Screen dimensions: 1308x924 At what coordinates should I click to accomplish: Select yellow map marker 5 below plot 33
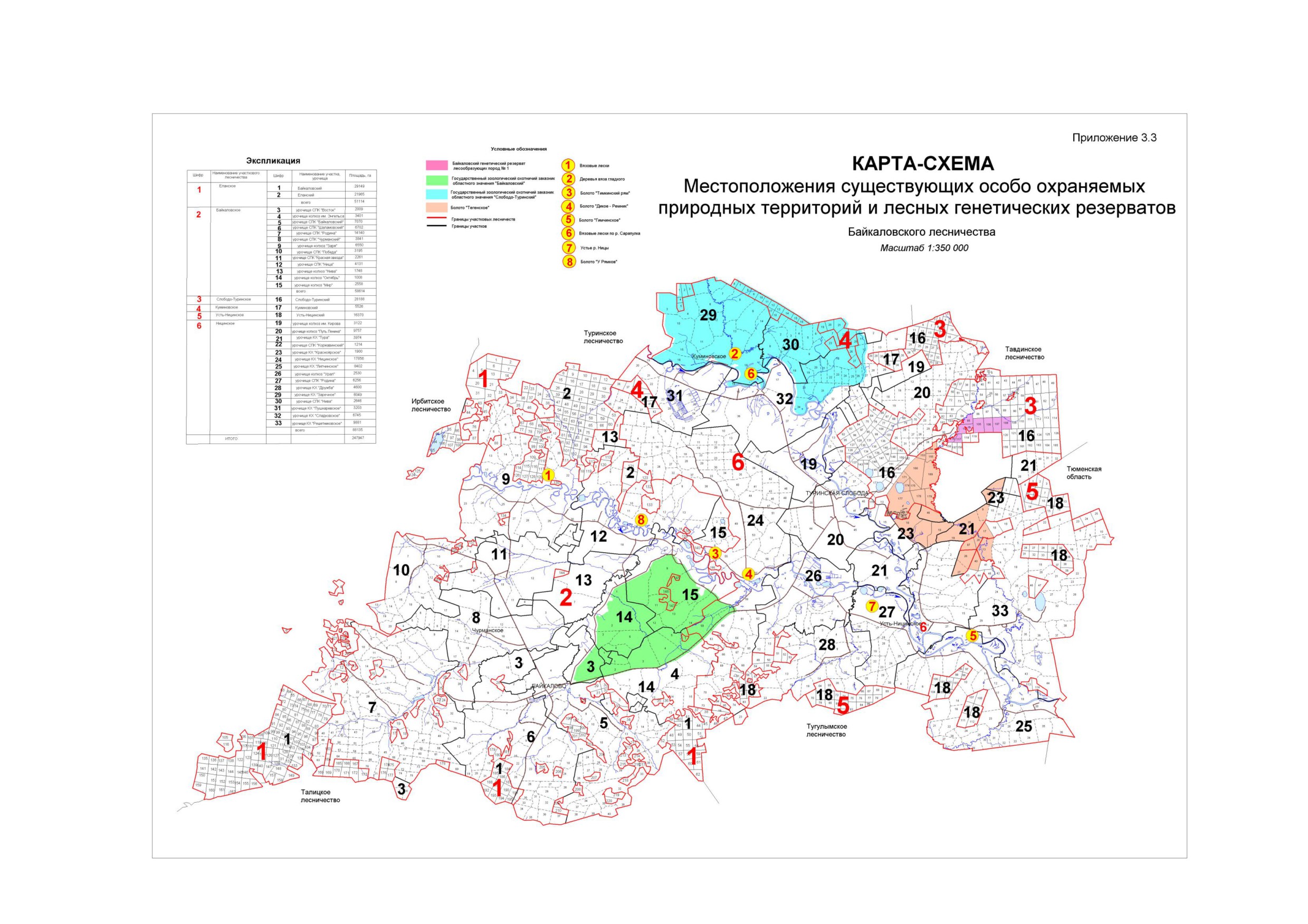(x=973, y=636)
